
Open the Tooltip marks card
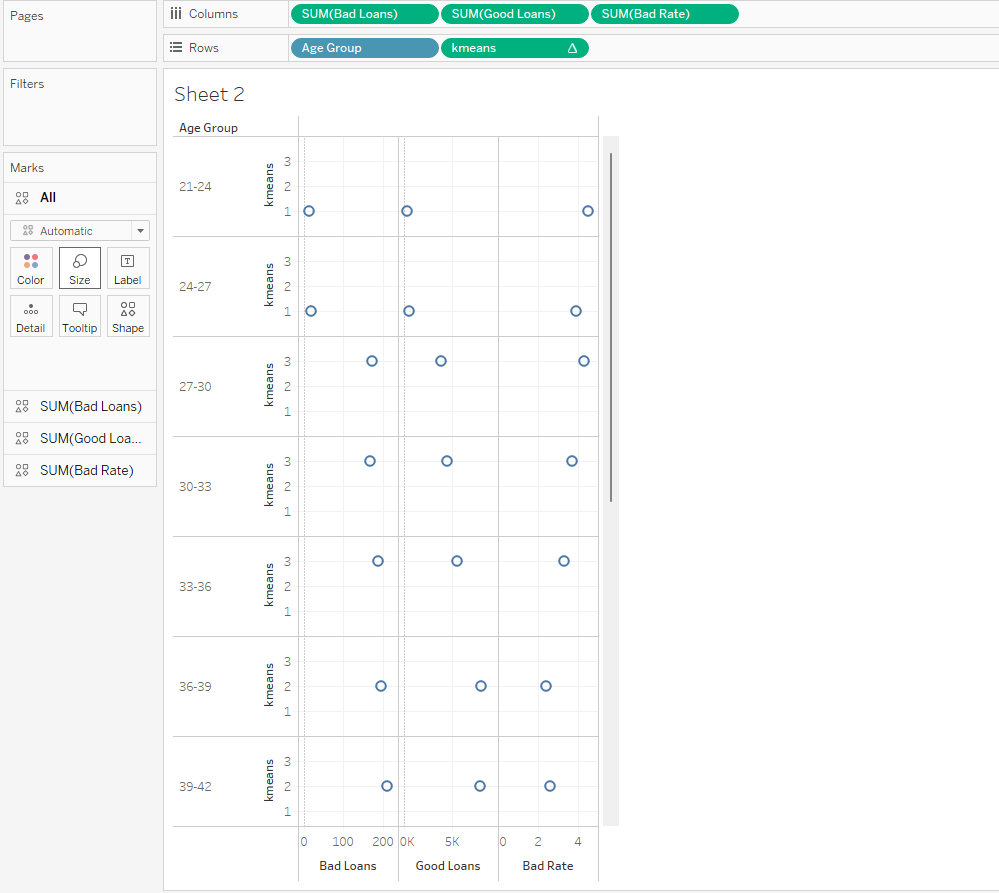pos(80,316)
